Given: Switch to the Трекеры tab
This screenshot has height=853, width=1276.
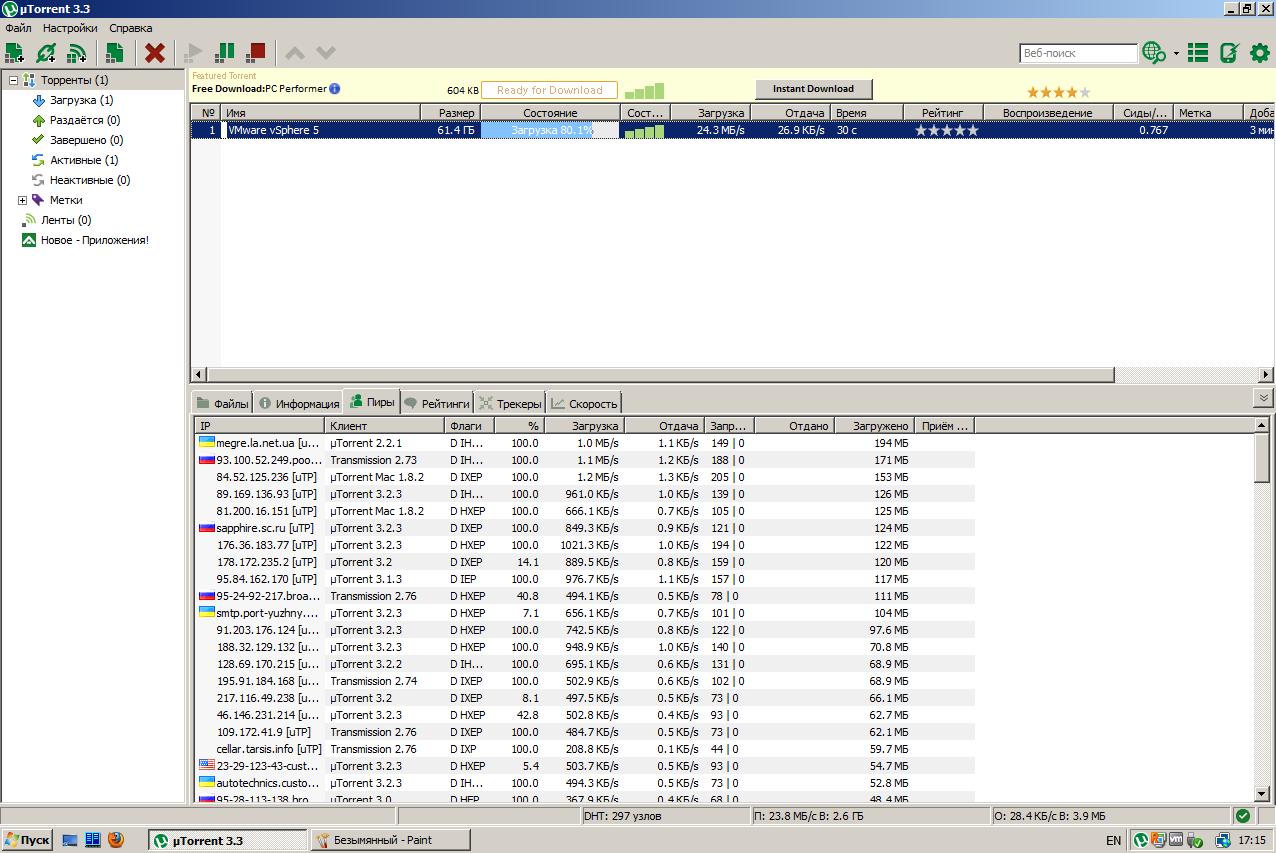Looking at the screenshot, I should tap(510, 404).
